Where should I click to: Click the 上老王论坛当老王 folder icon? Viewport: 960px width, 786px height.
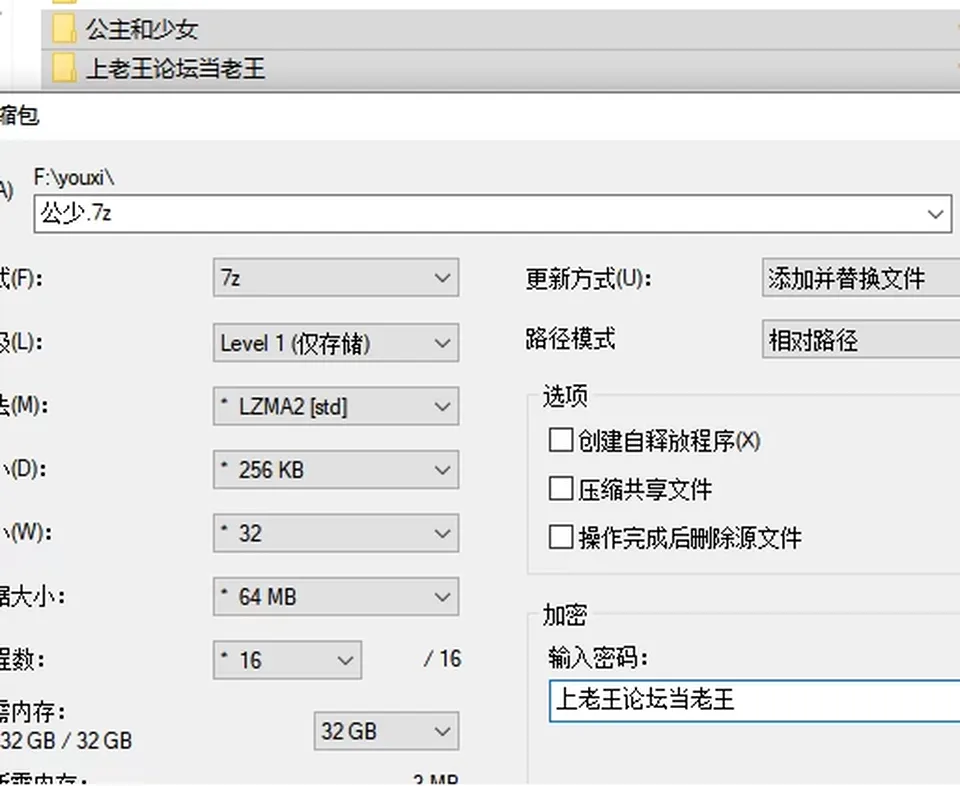point(64,68)
